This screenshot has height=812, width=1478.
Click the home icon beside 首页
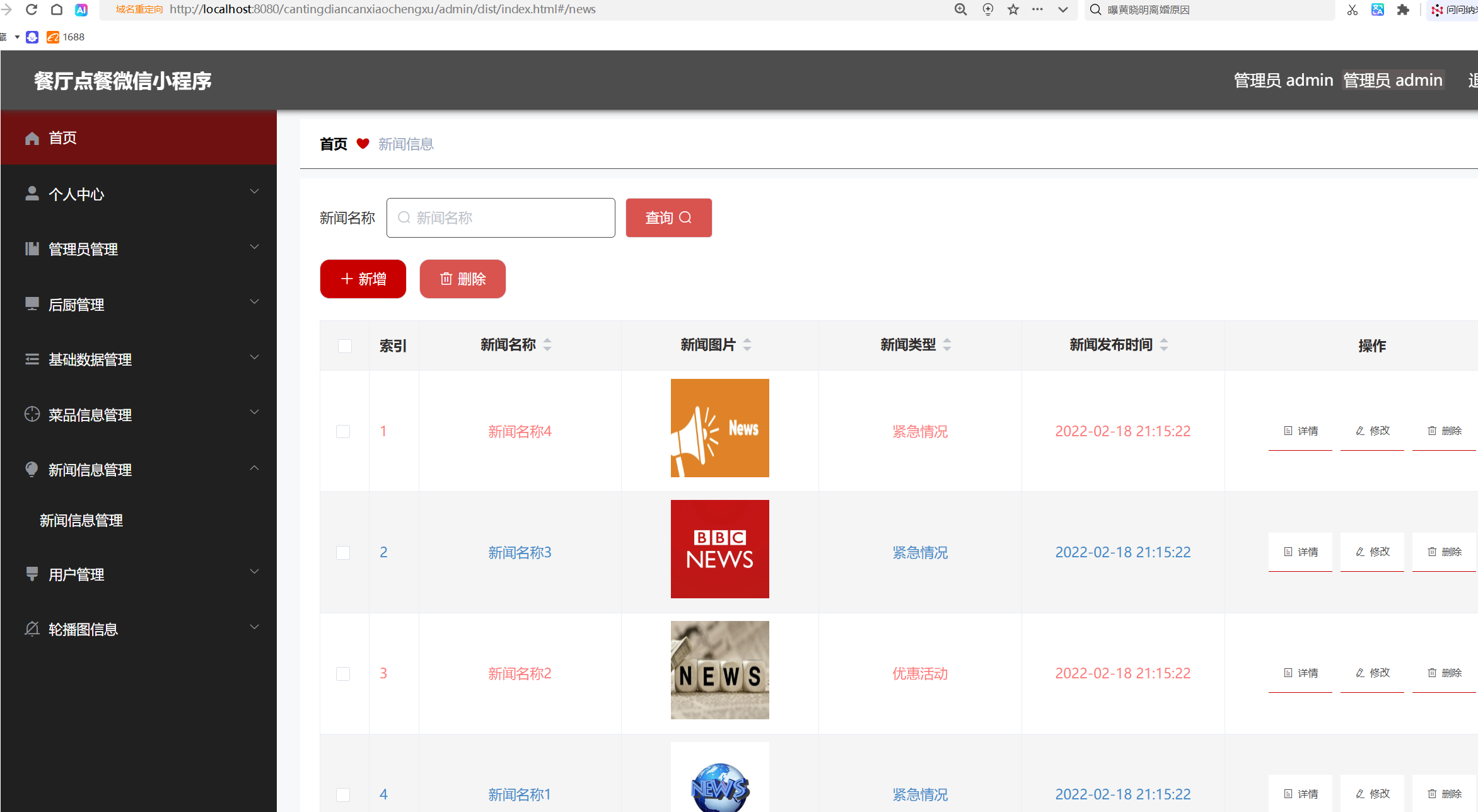[32, 137]
